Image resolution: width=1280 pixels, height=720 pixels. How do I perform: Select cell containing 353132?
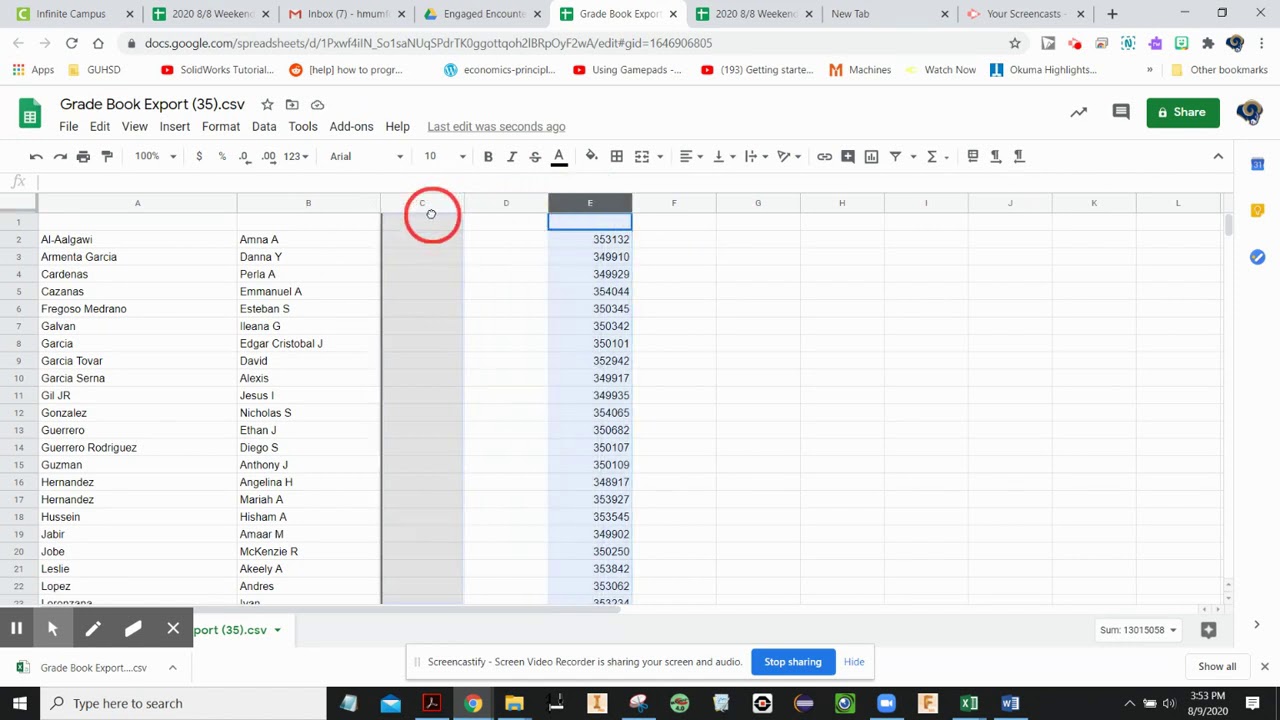pos(590,240)
